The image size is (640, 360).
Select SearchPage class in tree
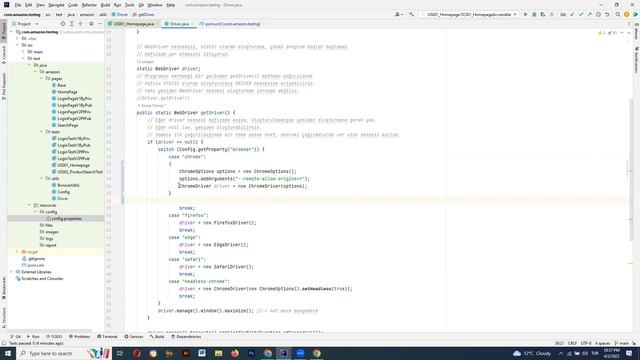pyautogui.click(x=68, y=125)
